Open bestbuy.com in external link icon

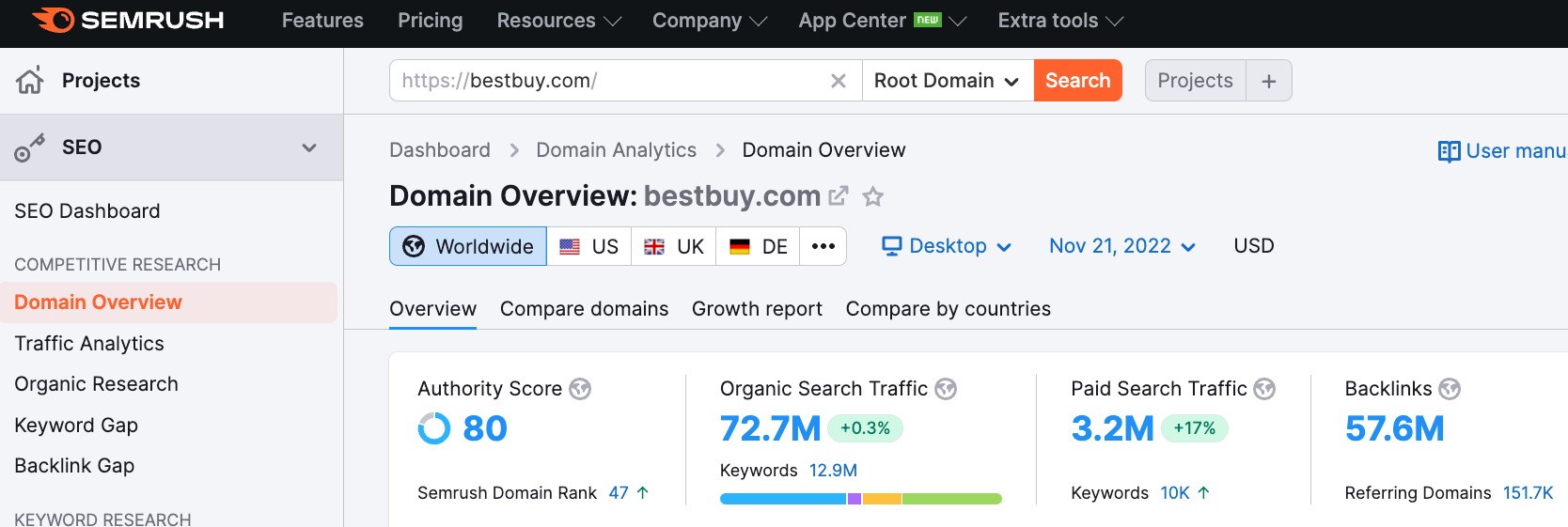(x=838, y=196)
